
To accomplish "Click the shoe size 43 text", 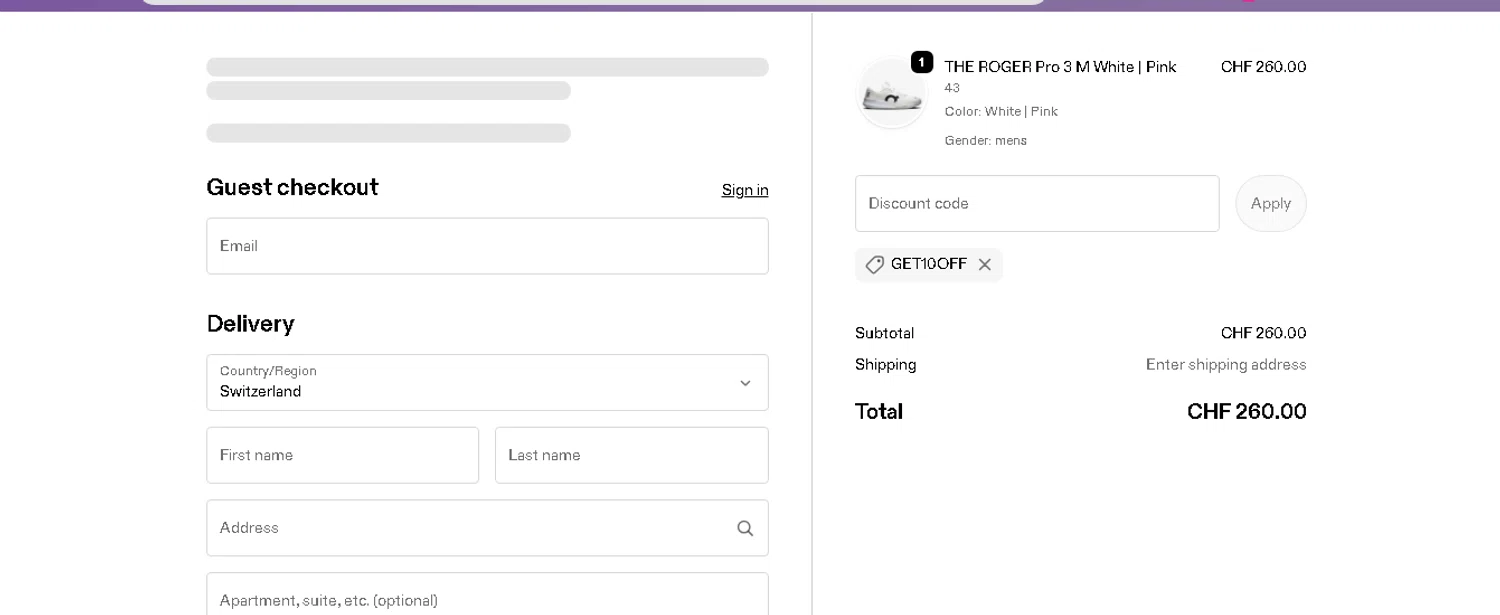I will 952,88.
